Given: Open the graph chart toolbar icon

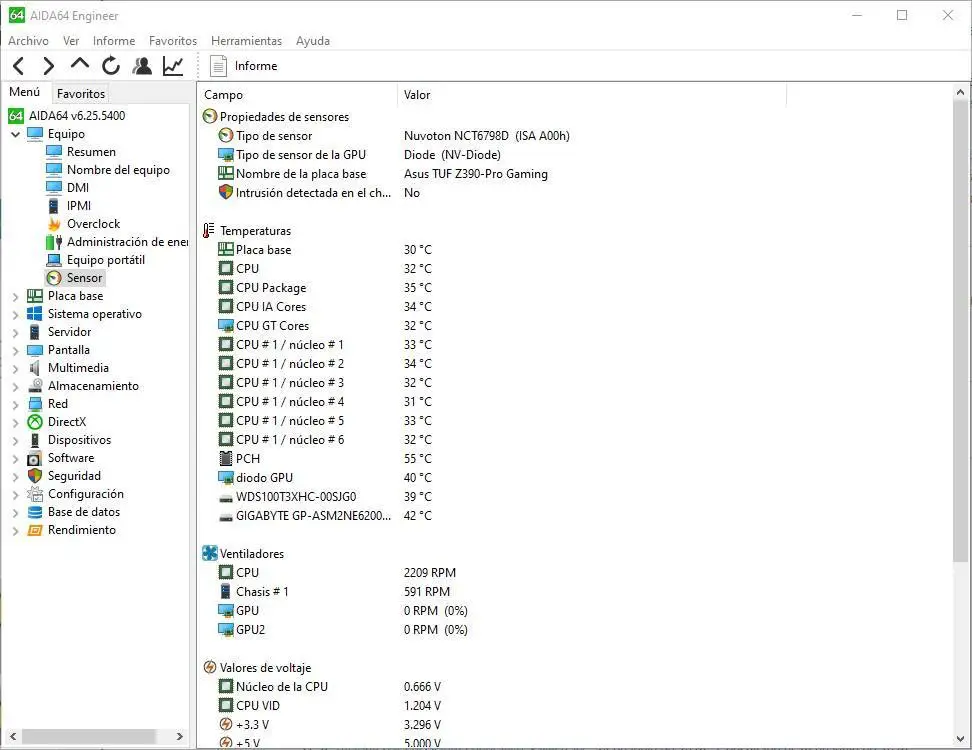Looking at the screenshot, I should point(173,66).
